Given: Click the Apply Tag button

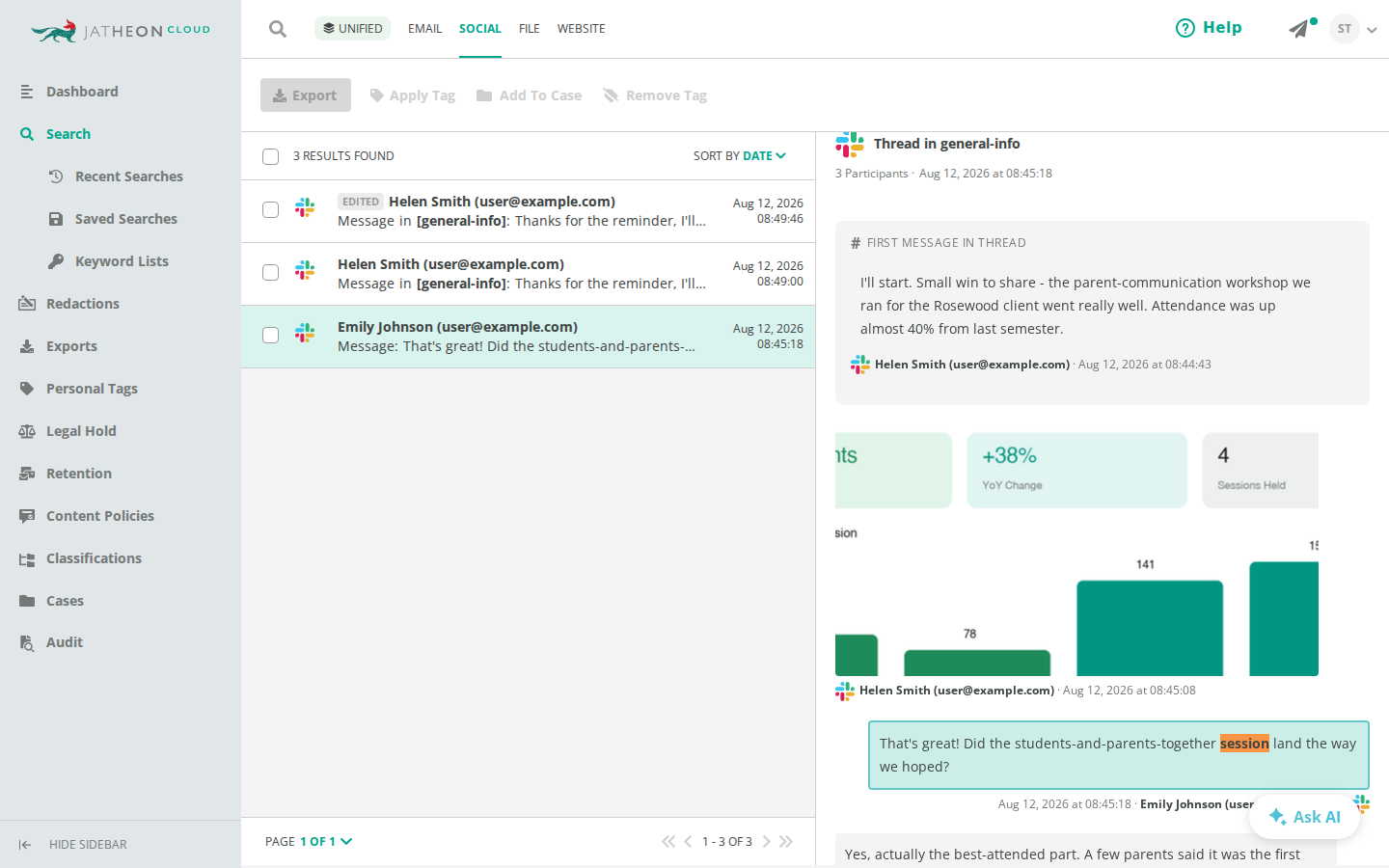Looking at the screenshot, I should (x=413, y=95).
